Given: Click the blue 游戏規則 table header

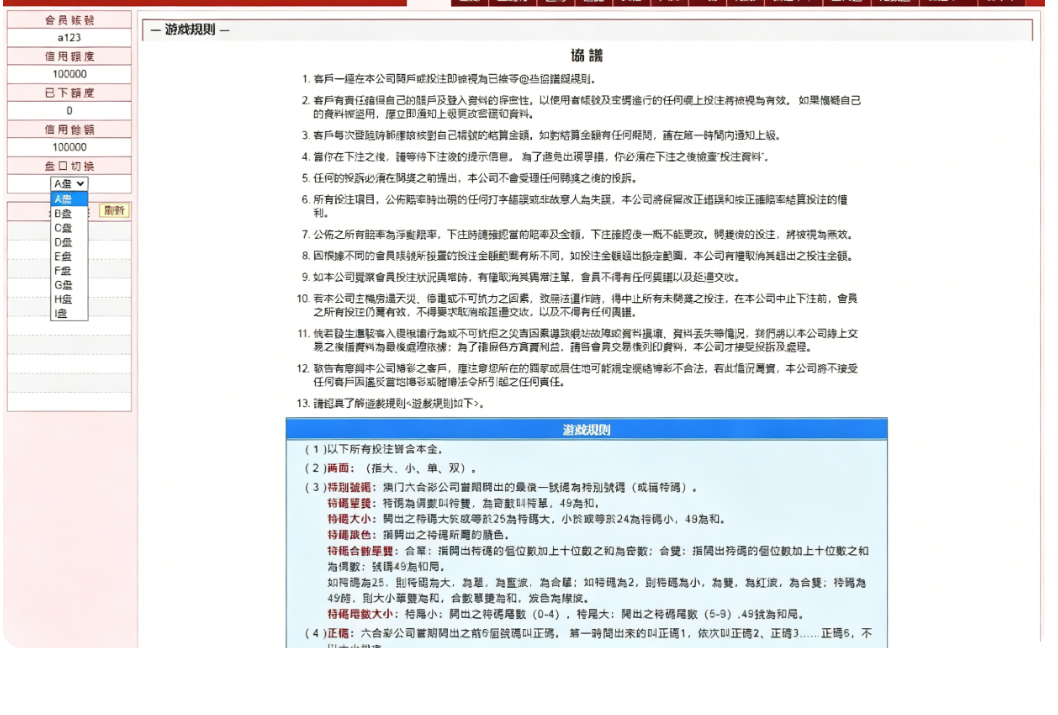Looking at the screenshot, I should 586,429.
